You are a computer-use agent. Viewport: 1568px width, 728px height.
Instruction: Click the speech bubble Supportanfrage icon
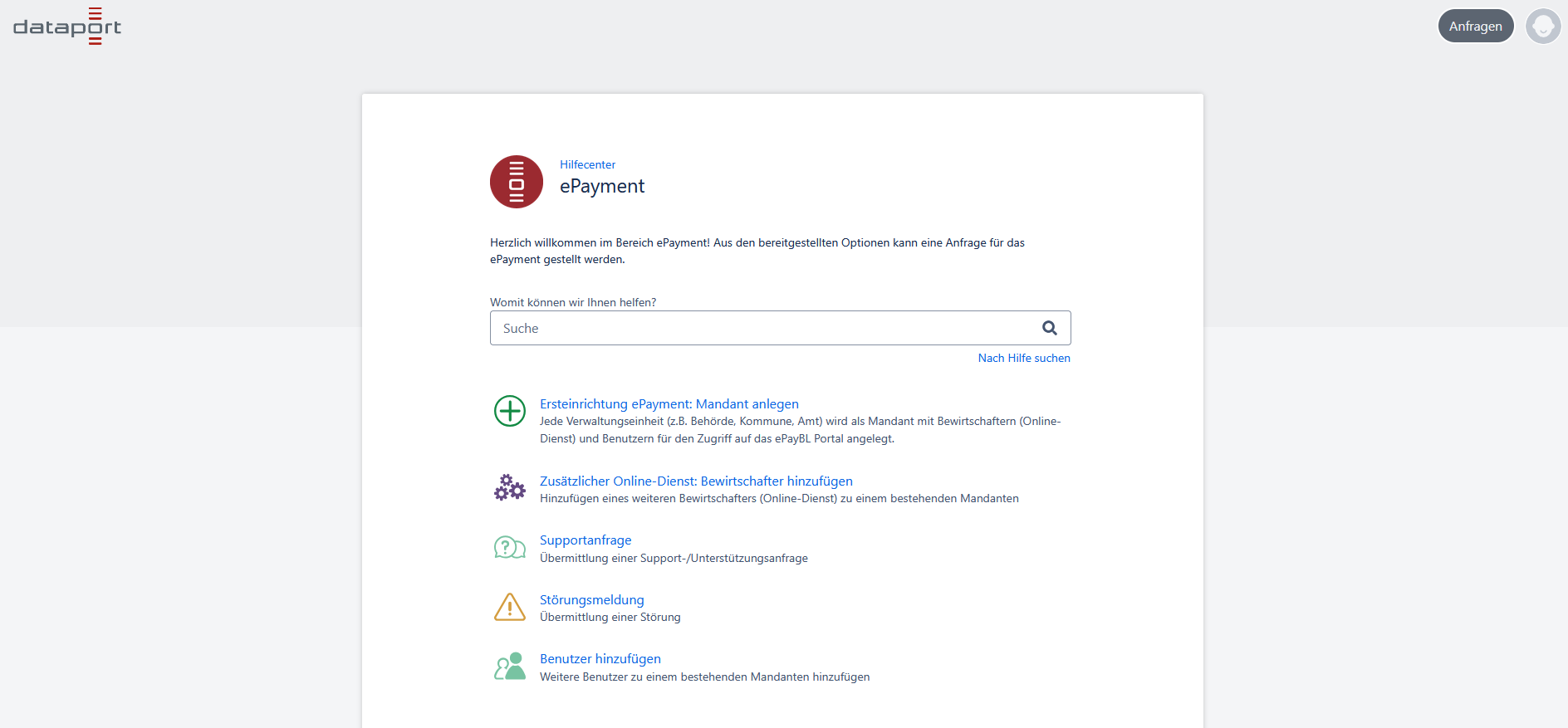tap(510, 547)
